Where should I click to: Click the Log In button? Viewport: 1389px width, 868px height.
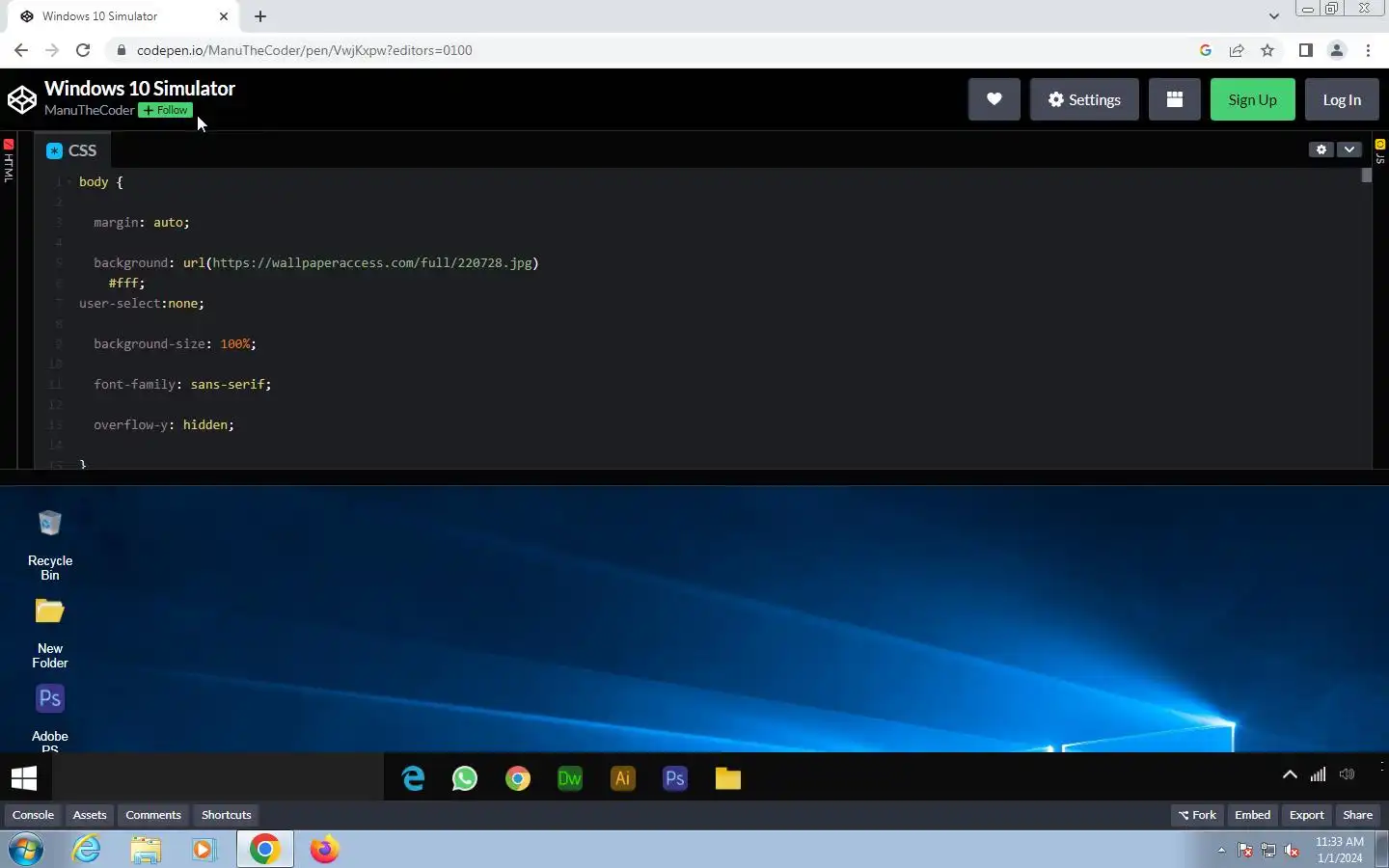click(x=1342, y=99)
